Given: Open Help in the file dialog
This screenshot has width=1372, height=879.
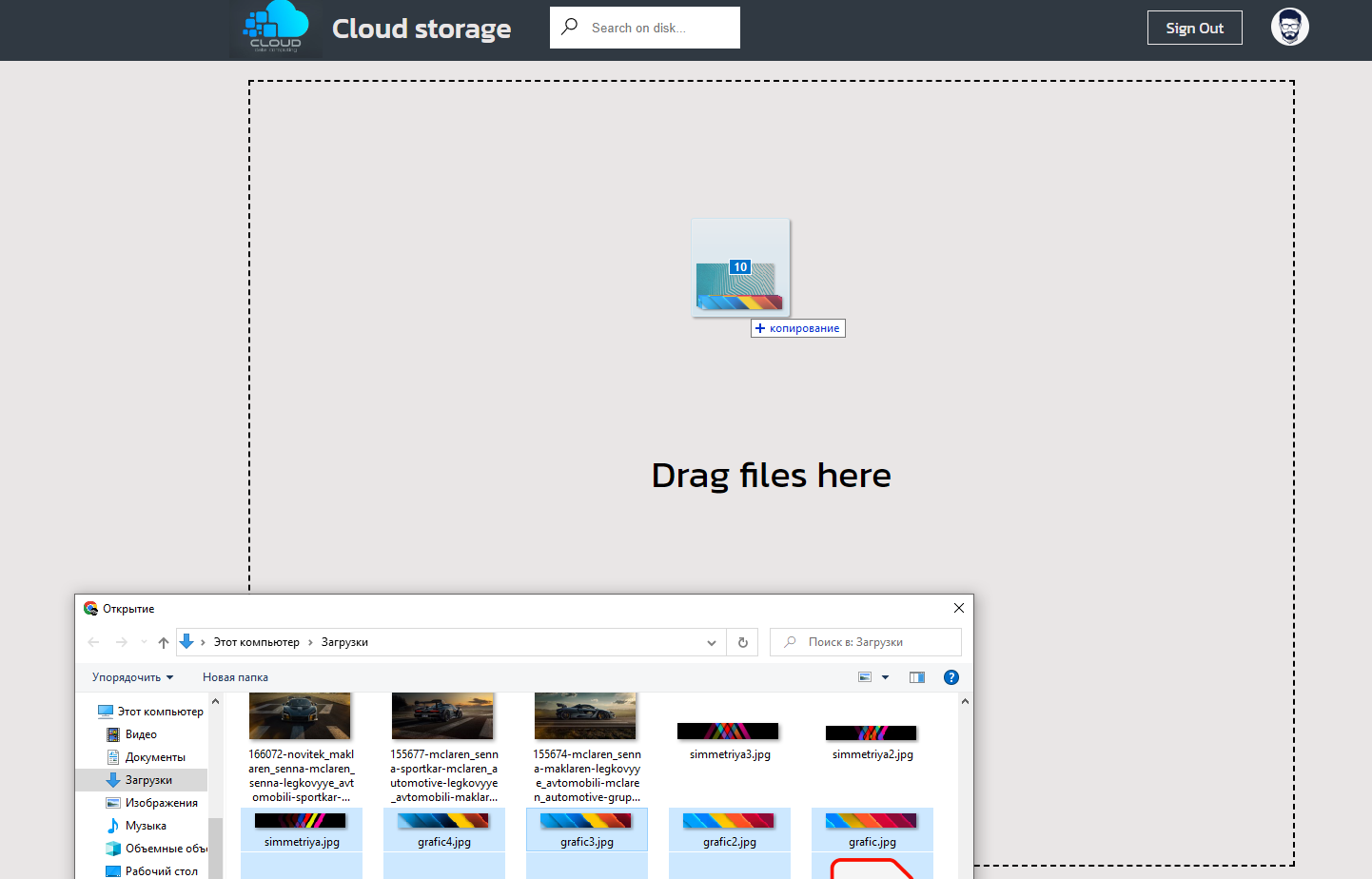Looking at the screenshot, I should 951,676.
